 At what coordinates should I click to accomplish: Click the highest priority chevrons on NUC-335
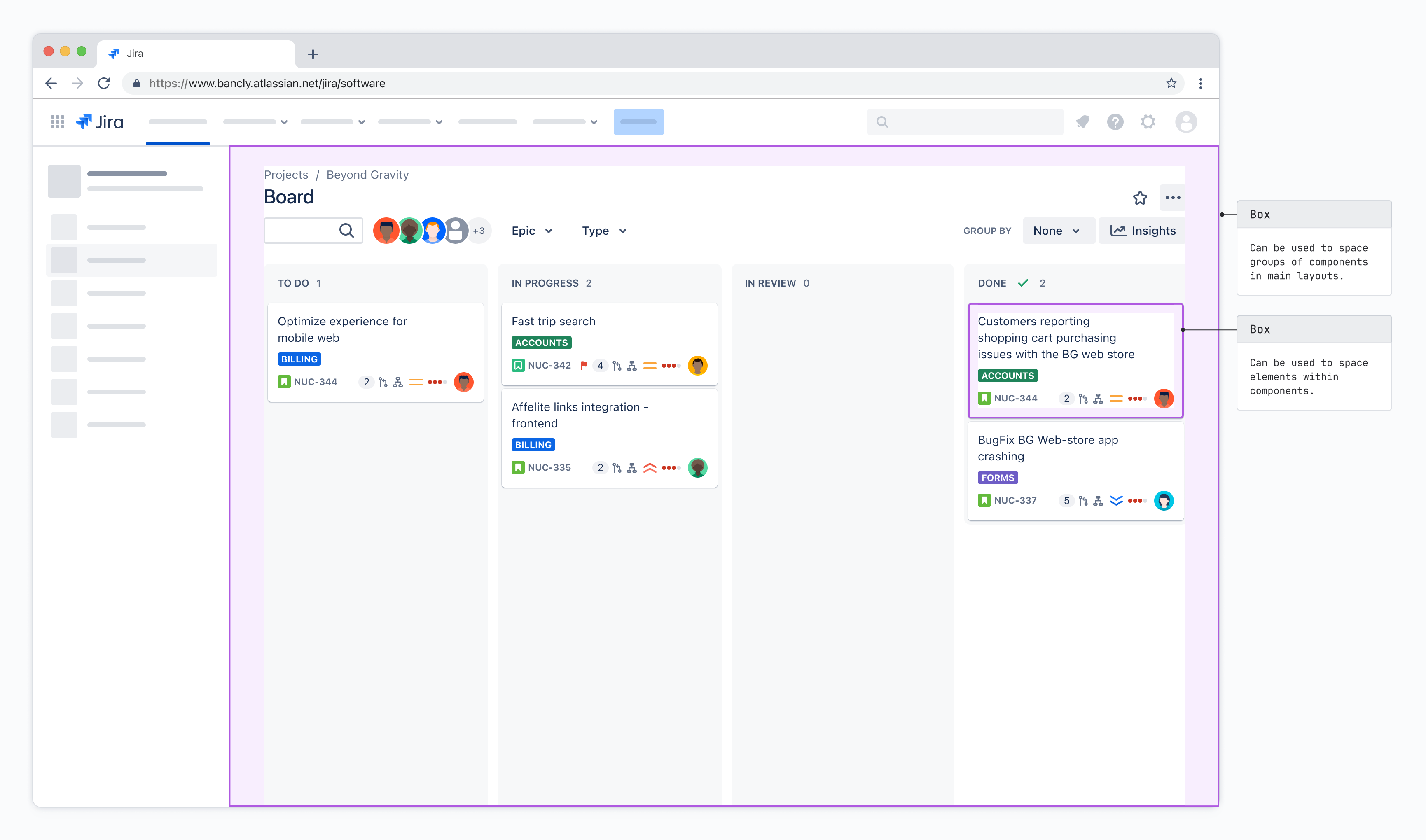pyautogui.click(x=649, y=467)
